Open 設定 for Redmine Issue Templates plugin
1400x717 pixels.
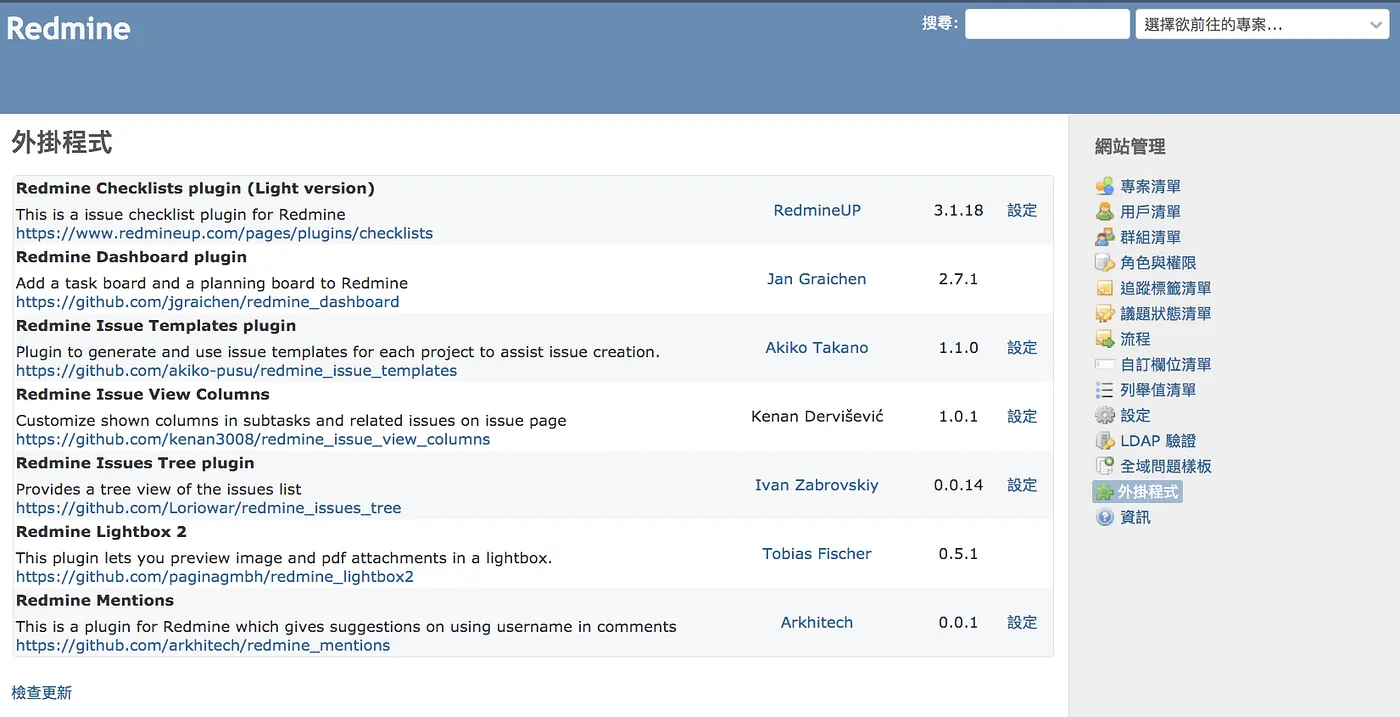pos(1022,347)
